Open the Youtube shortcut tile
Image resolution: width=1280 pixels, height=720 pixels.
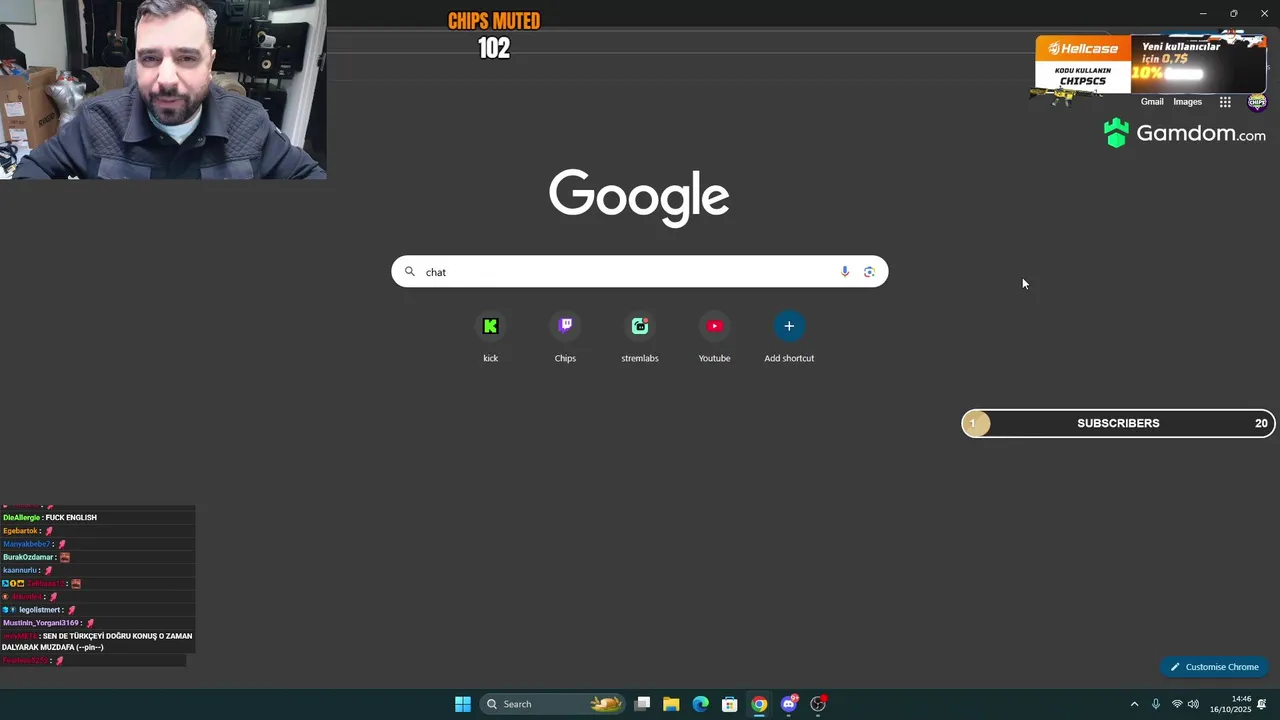[714, 338]
